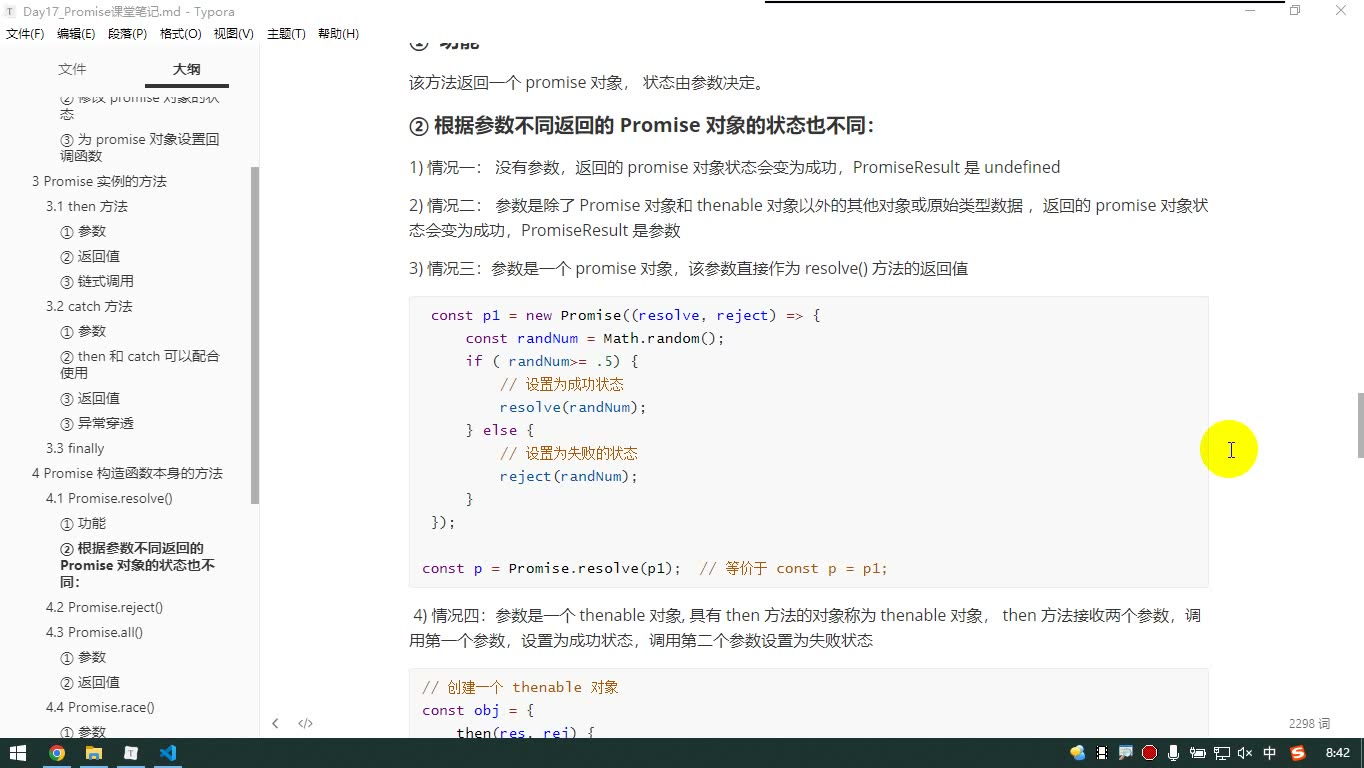The width and height of the screenshot is (1364, 768).
Task: Click the two-person messenger tray icon
Action: [x=1077, y=753]
